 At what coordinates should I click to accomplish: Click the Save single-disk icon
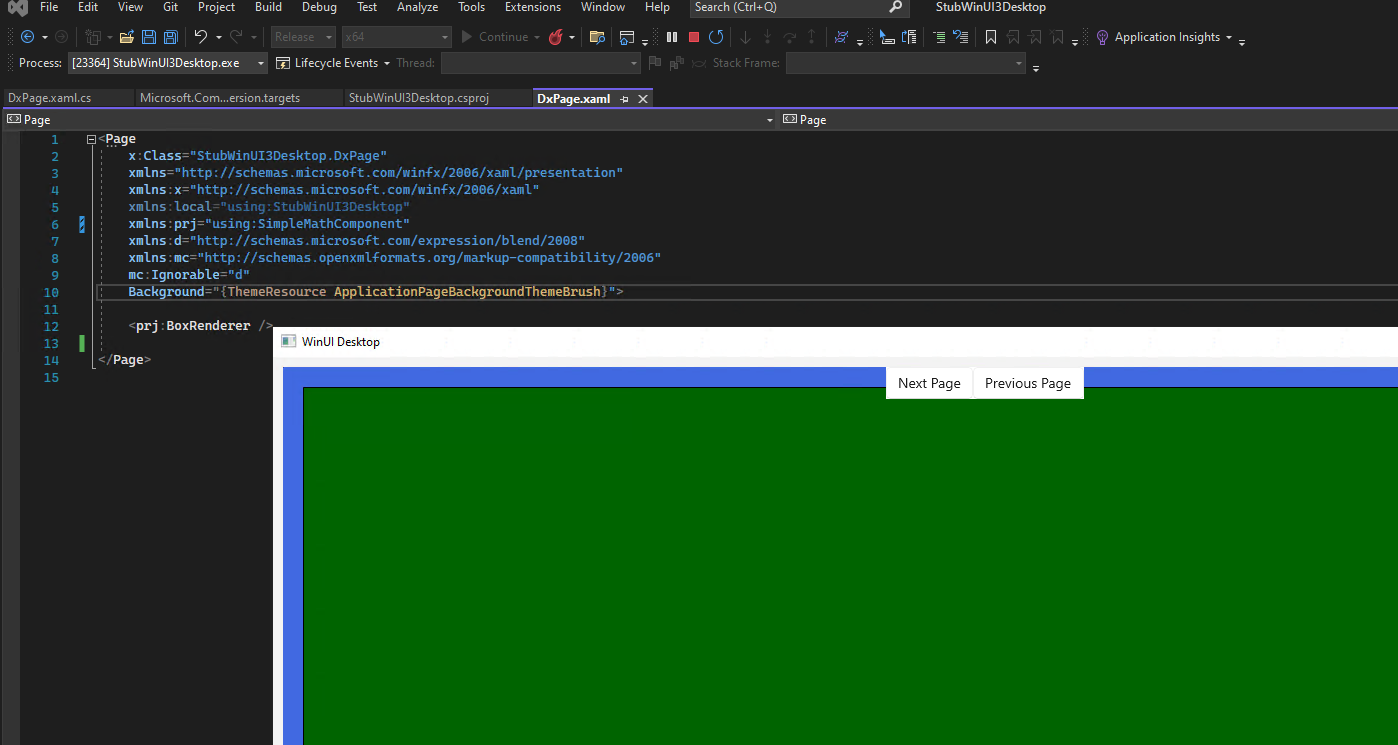pyautogui.click(x=149, y=37)
